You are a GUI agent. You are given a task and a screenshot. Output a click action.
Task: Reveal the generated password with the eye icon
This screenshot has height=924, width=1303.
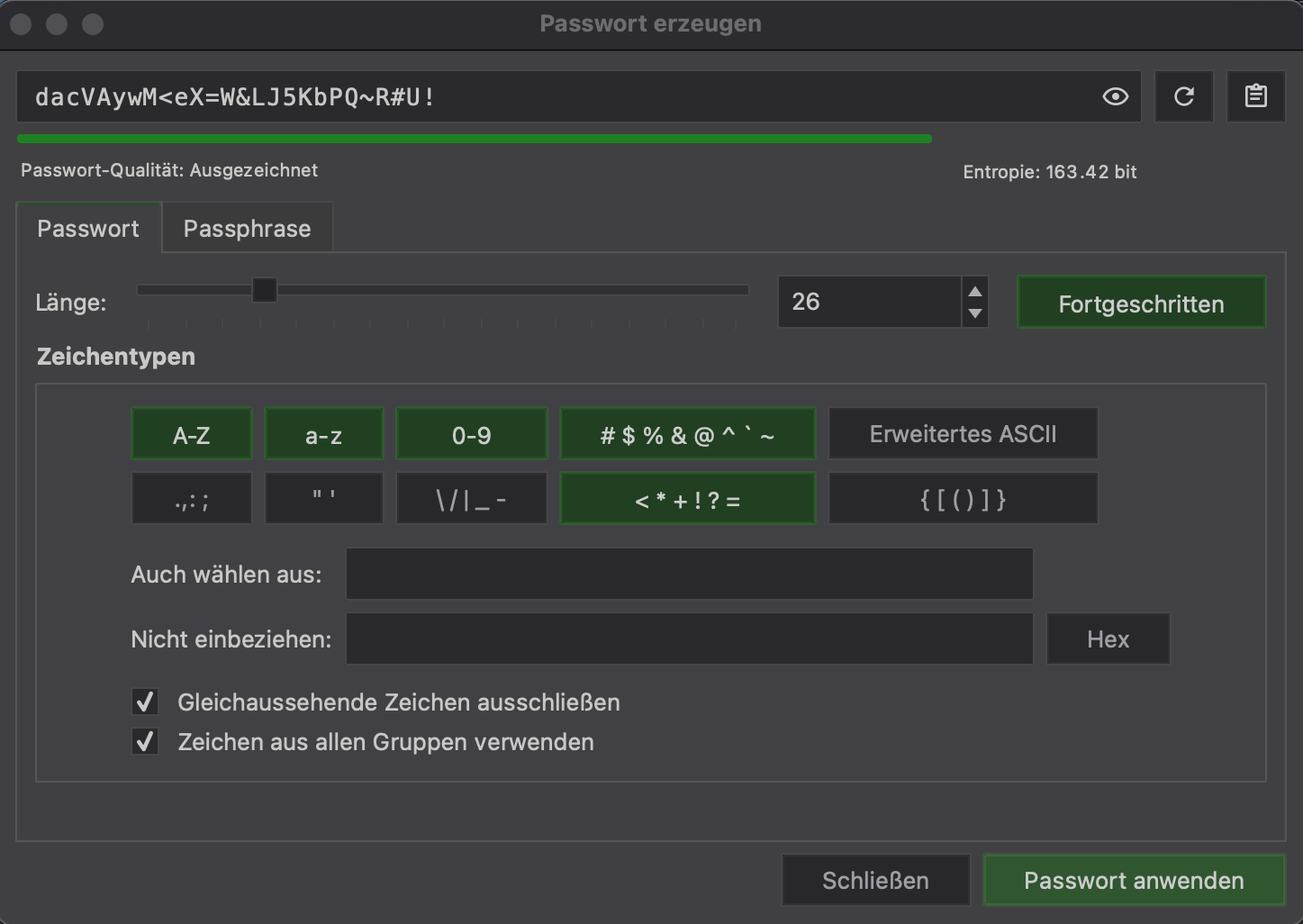pyautogui.click(x=1115, y=96)
